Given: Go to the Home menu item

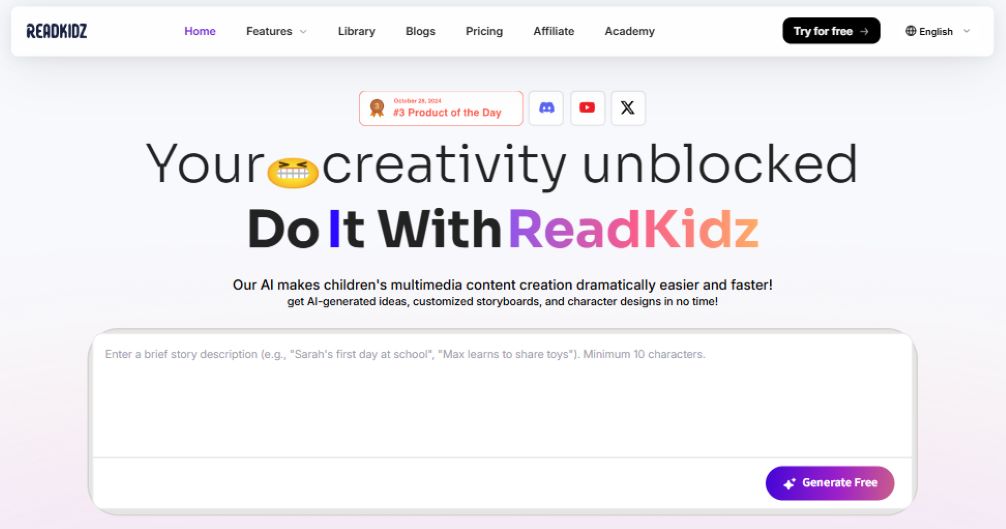Looking at the screenshot, I should pyautogui.click(x=200, y=31).
